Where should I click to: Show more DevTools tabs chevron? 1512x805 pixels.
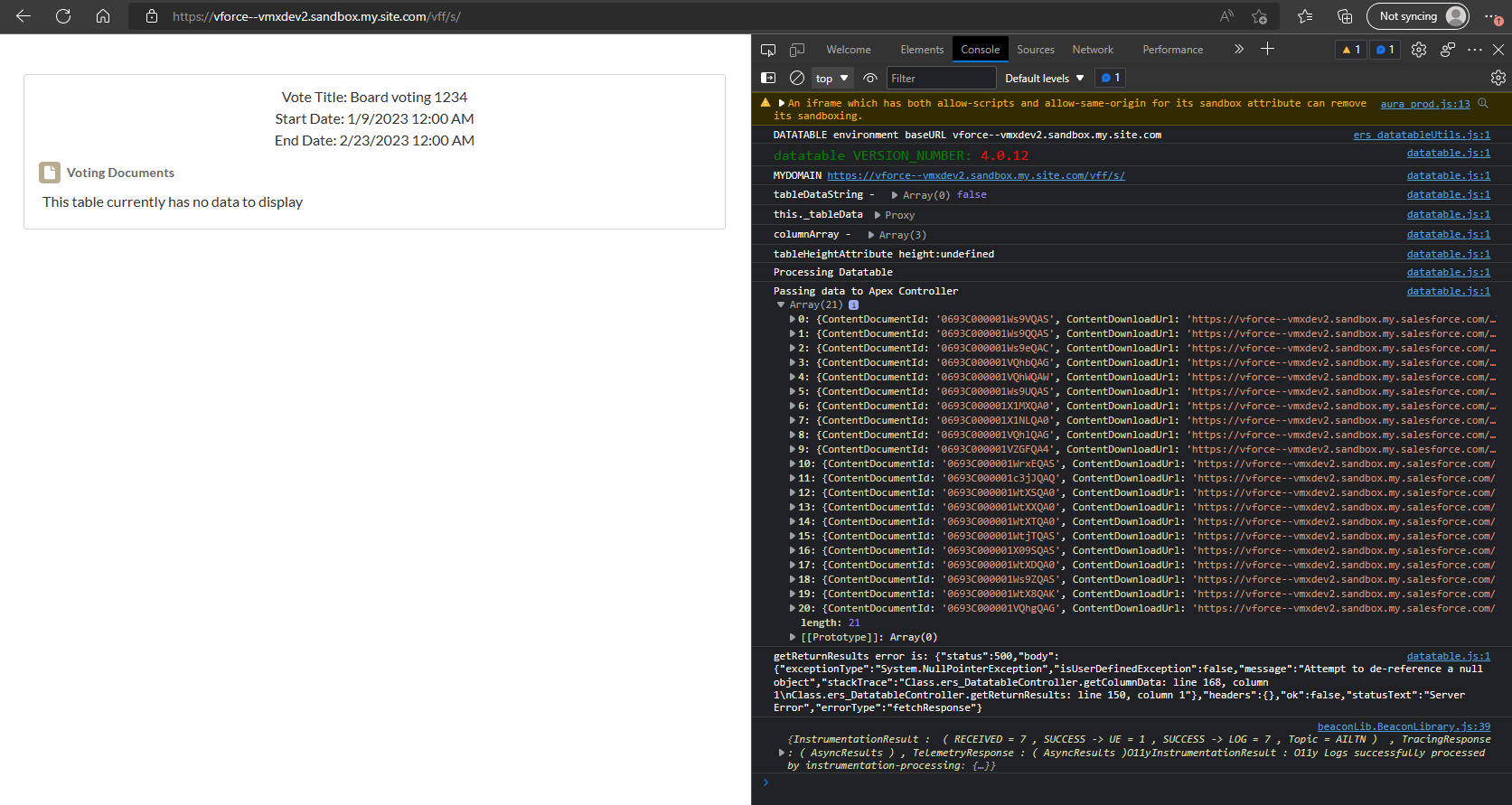[x=1239, y=49]
